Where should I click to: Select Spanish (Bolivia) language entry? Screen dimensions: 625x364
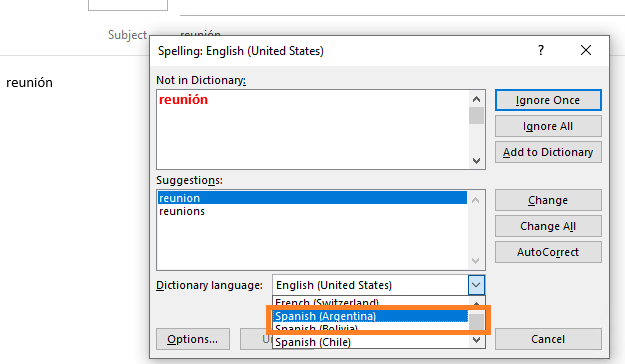pyautogui.click(x=370, y=329)
